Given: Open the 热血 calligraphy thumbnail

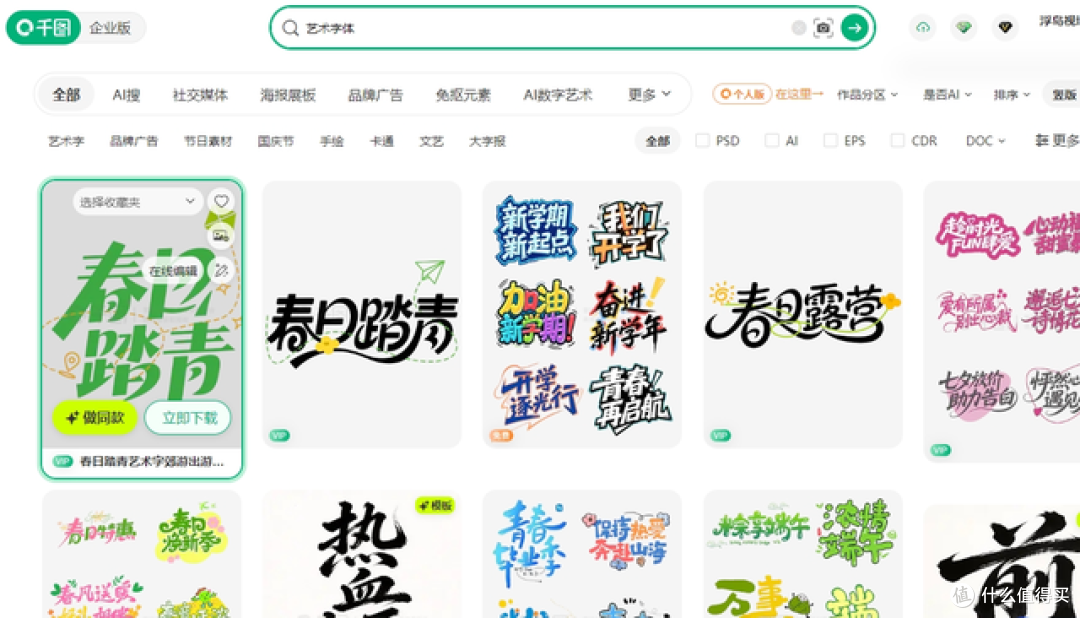Looking at the screenshot, I should (x=362, y=555).
